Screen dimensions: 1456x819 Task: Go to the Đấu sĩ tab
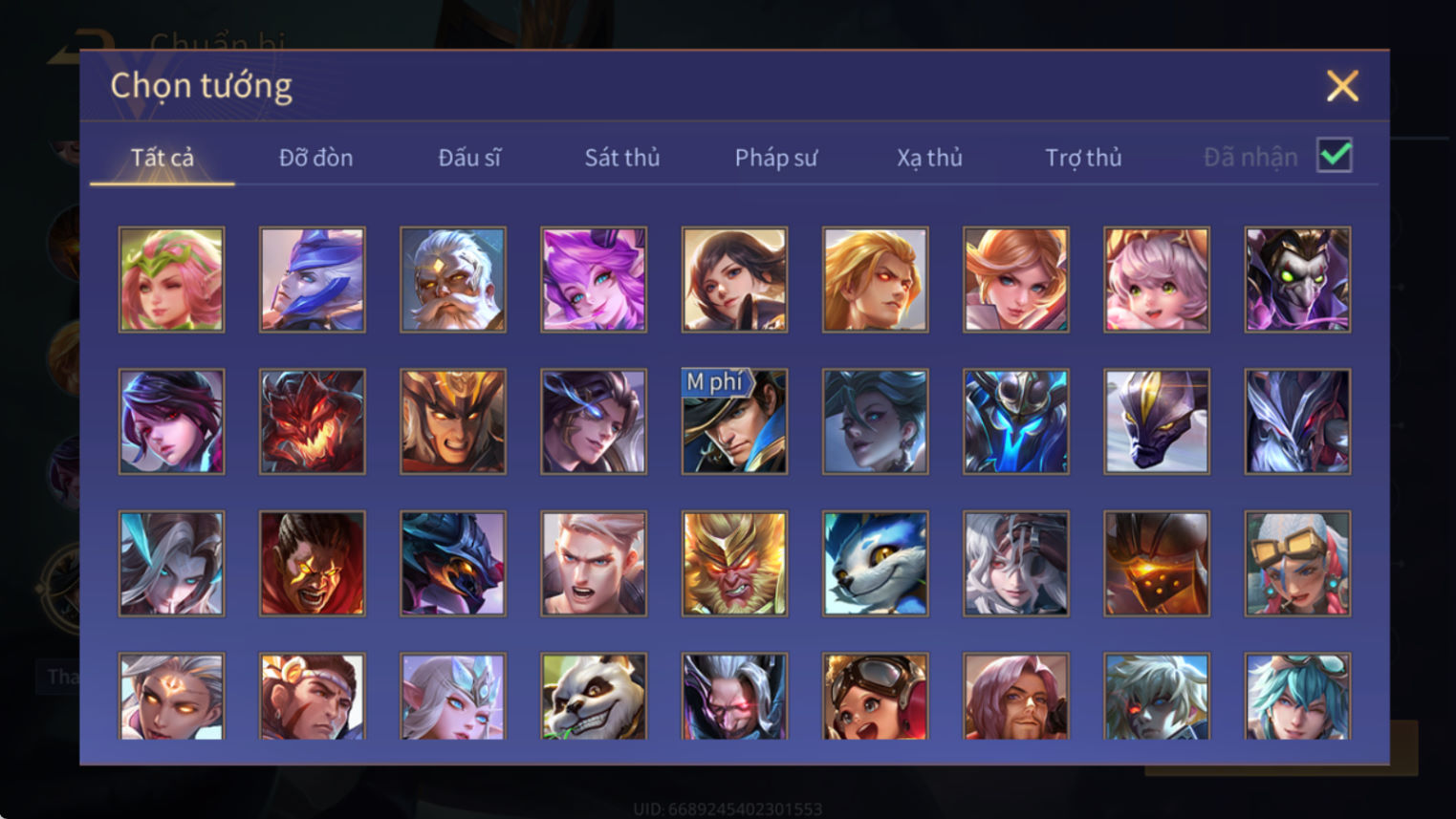469,158
